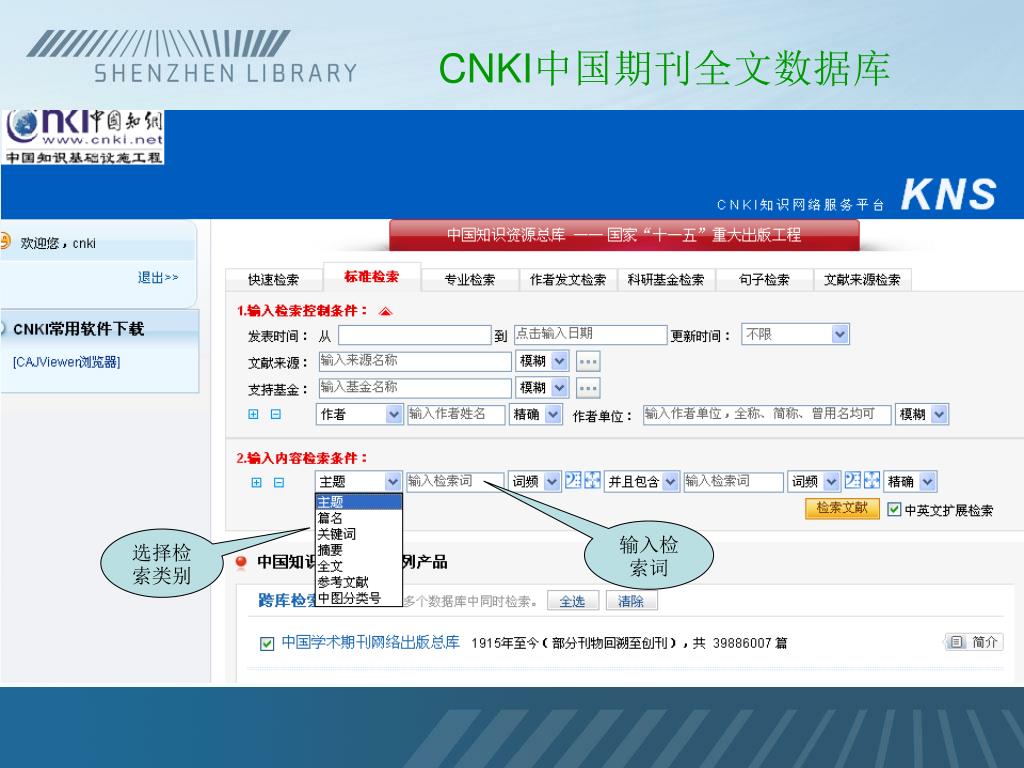Click the 清除 button

[x=632, y=601]
